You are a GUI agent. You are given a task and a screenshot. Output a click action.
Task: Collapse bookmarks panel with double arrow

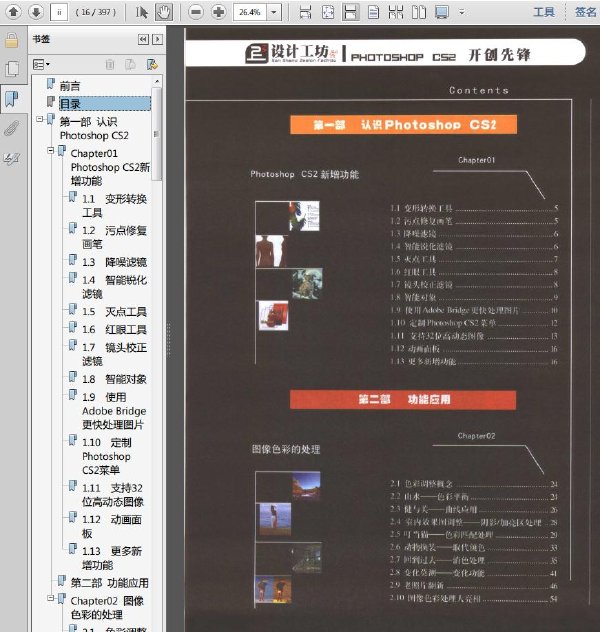coord(143,39)
